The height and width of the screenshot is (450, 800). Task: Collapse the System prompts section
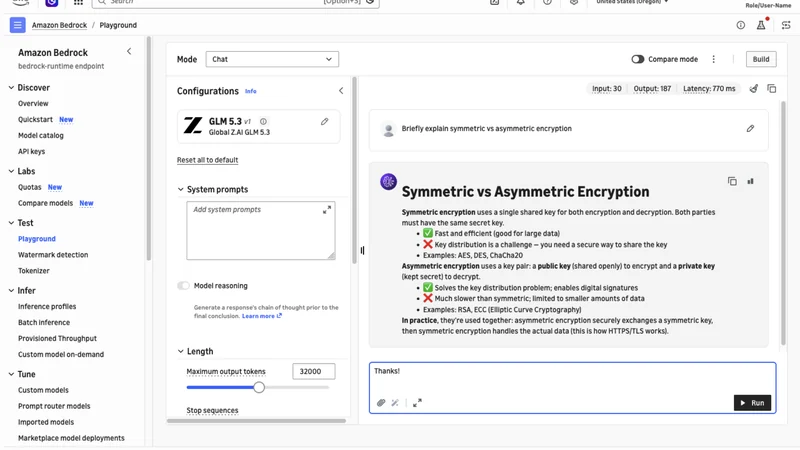tap(180, 189)
